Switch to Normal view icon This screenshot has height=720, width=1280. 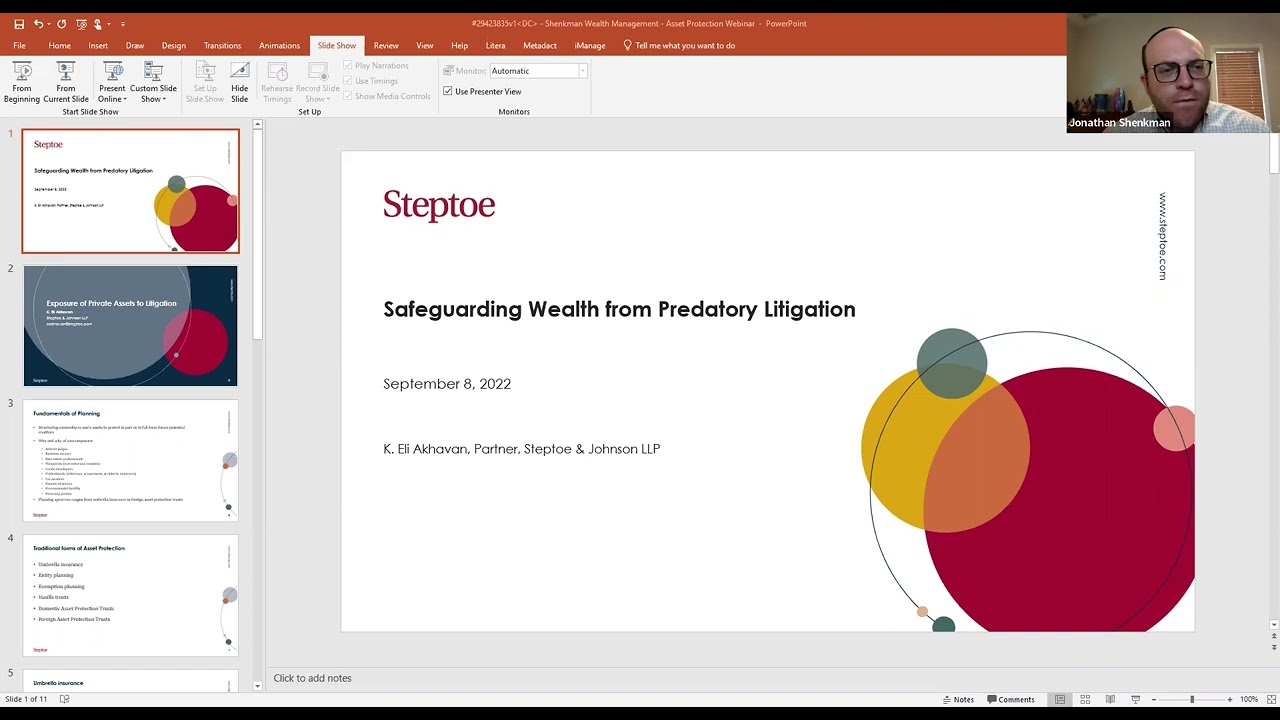click(x=1060, y=699)
